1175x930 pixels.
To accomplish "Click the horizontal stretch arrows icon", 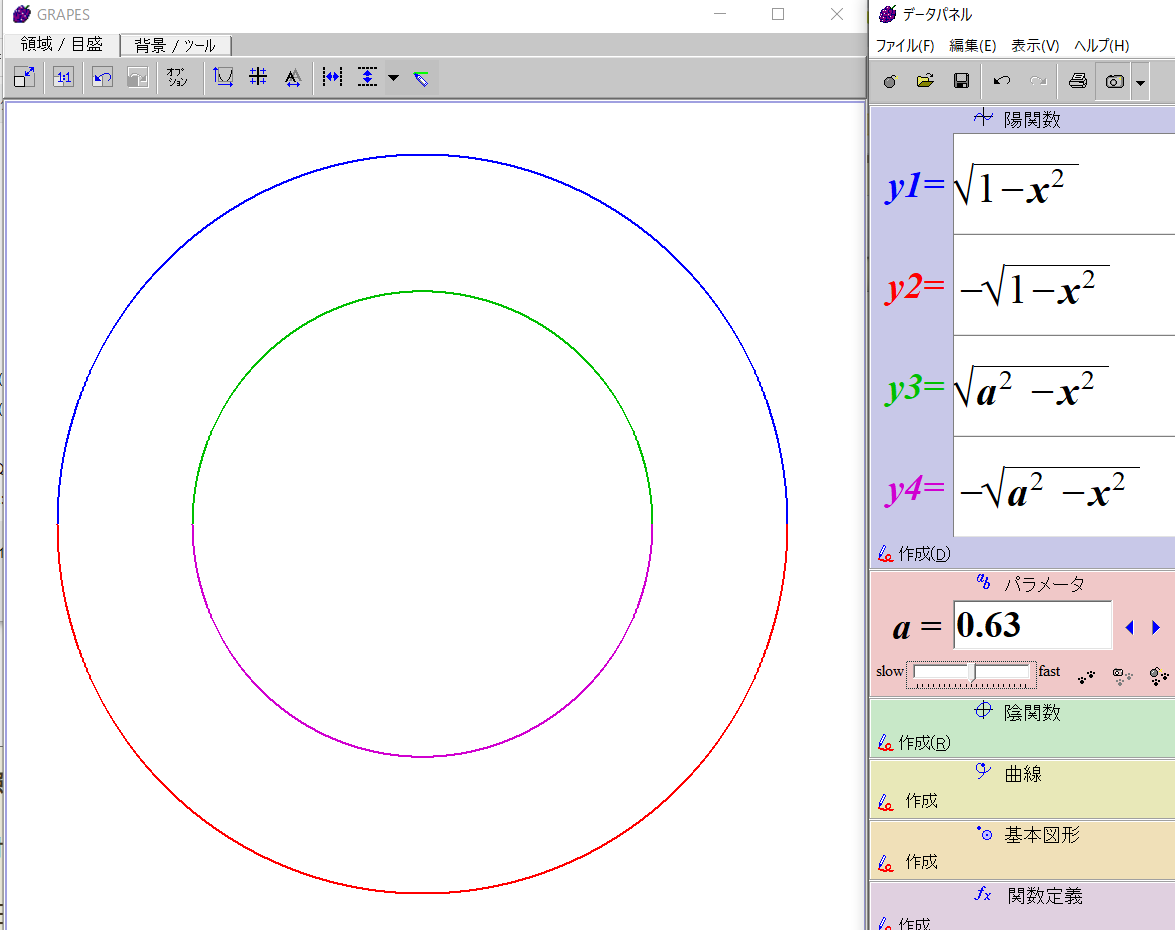I will 332,77.
